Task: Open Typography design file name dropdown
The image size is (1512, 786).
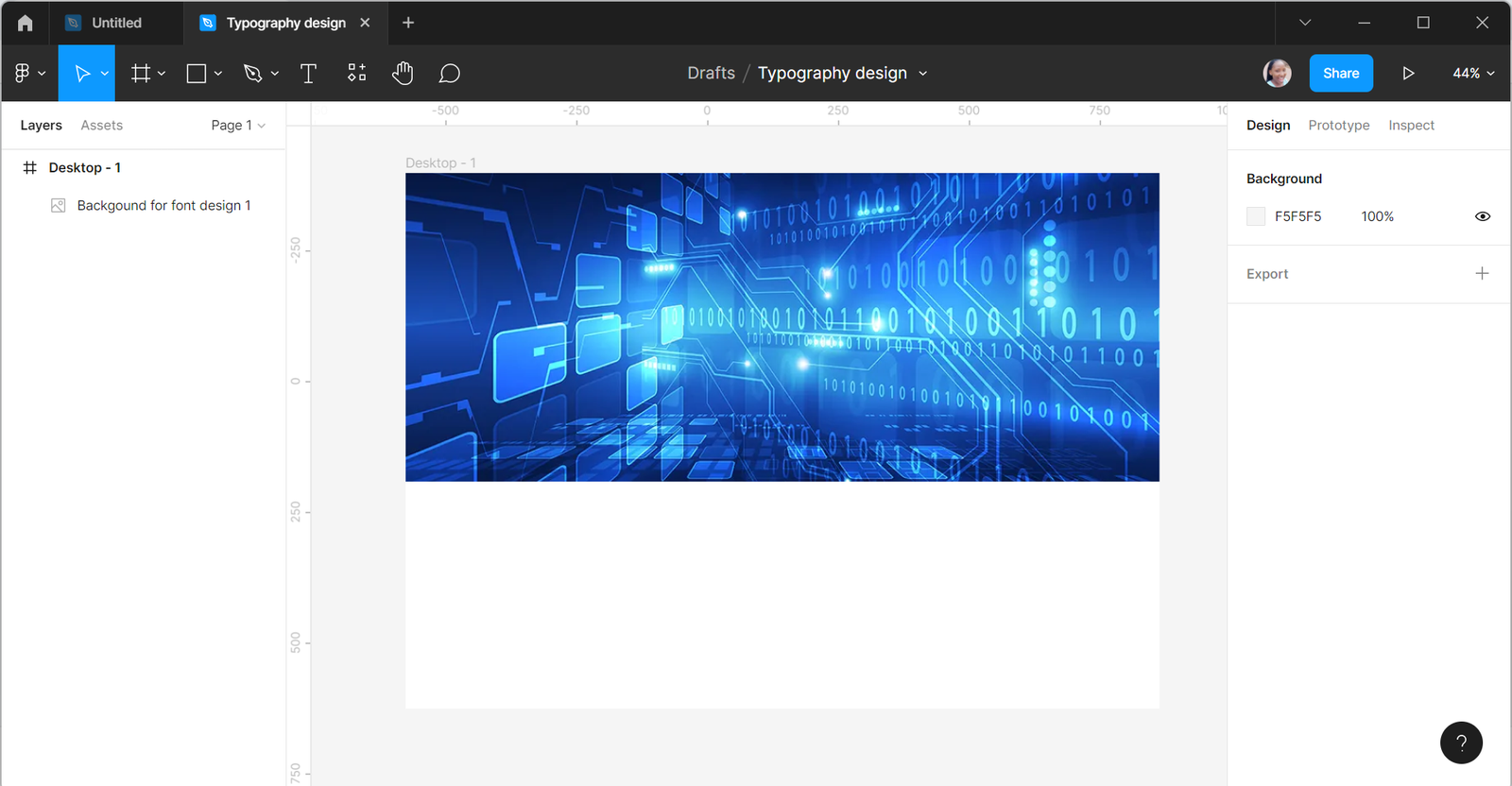Action: (923, 74)
